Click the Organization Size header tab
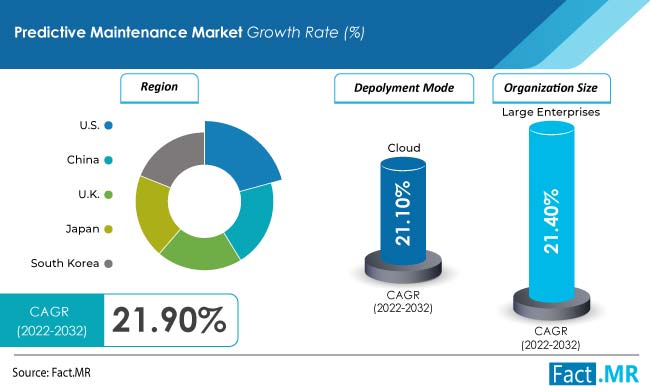650x392 pixels. point(551,88)
